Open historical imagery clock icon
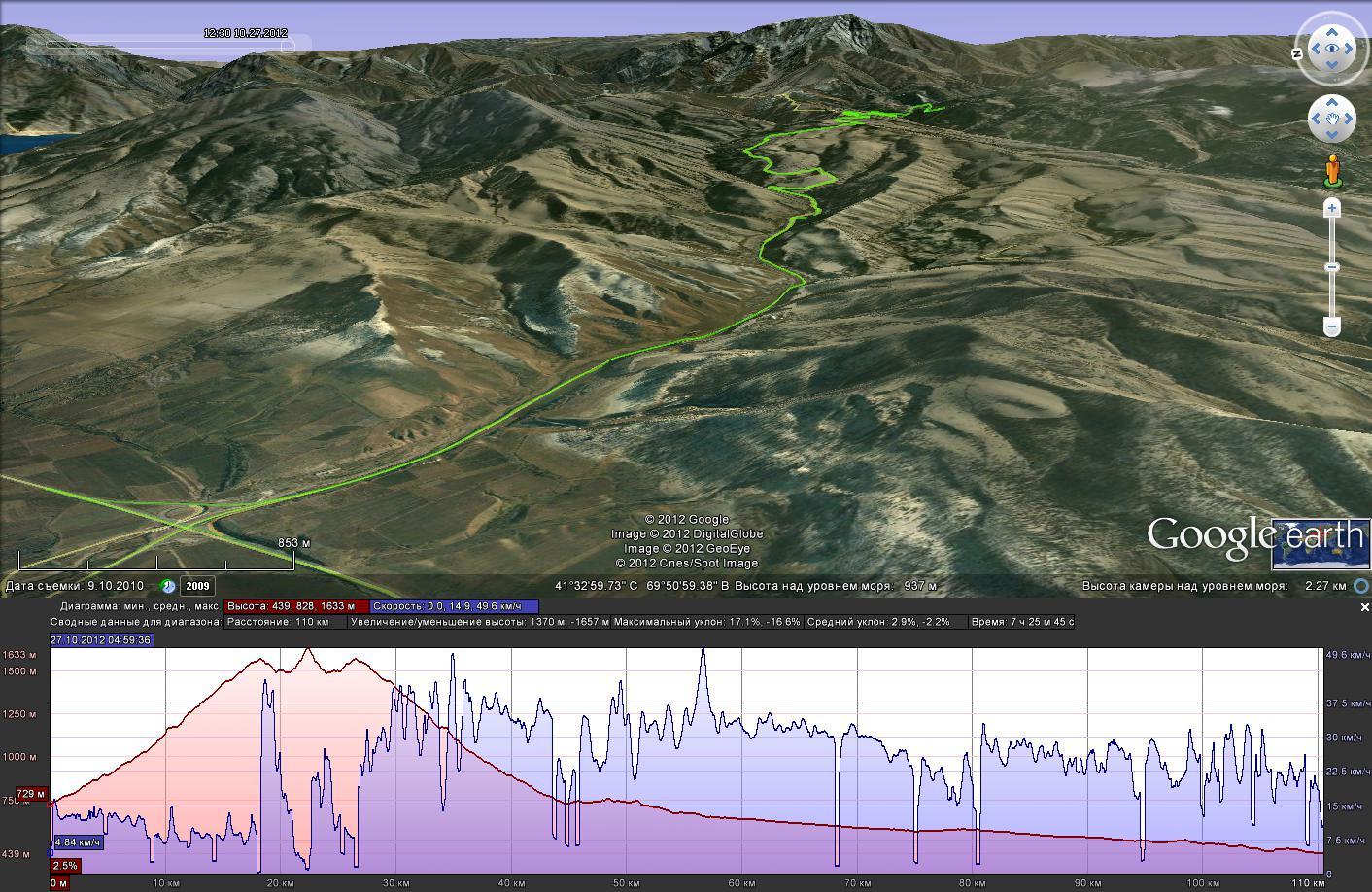The image size is (1372, 892). 168,586
